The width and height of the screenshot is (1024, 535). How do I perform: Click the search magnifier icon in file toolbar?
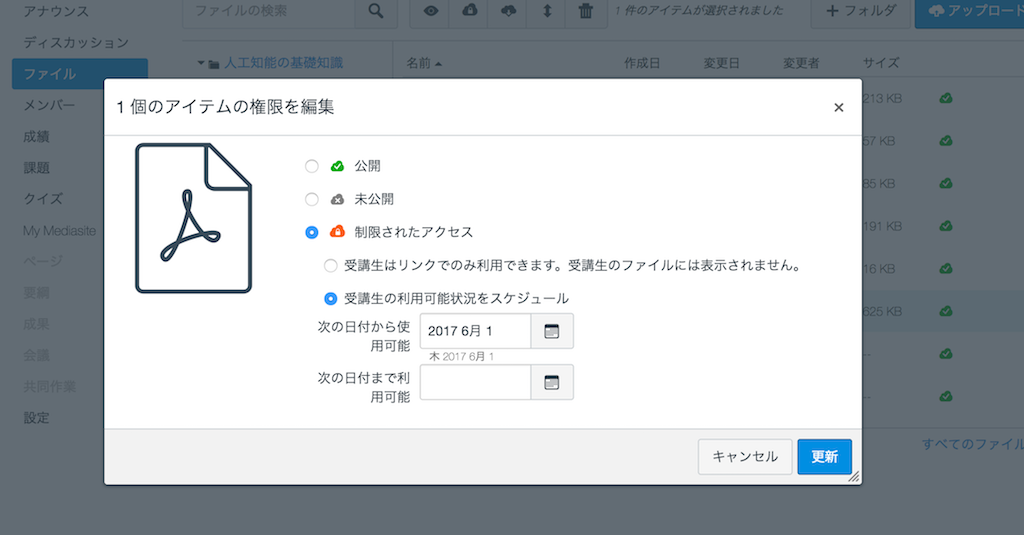[x=376, y=10]
